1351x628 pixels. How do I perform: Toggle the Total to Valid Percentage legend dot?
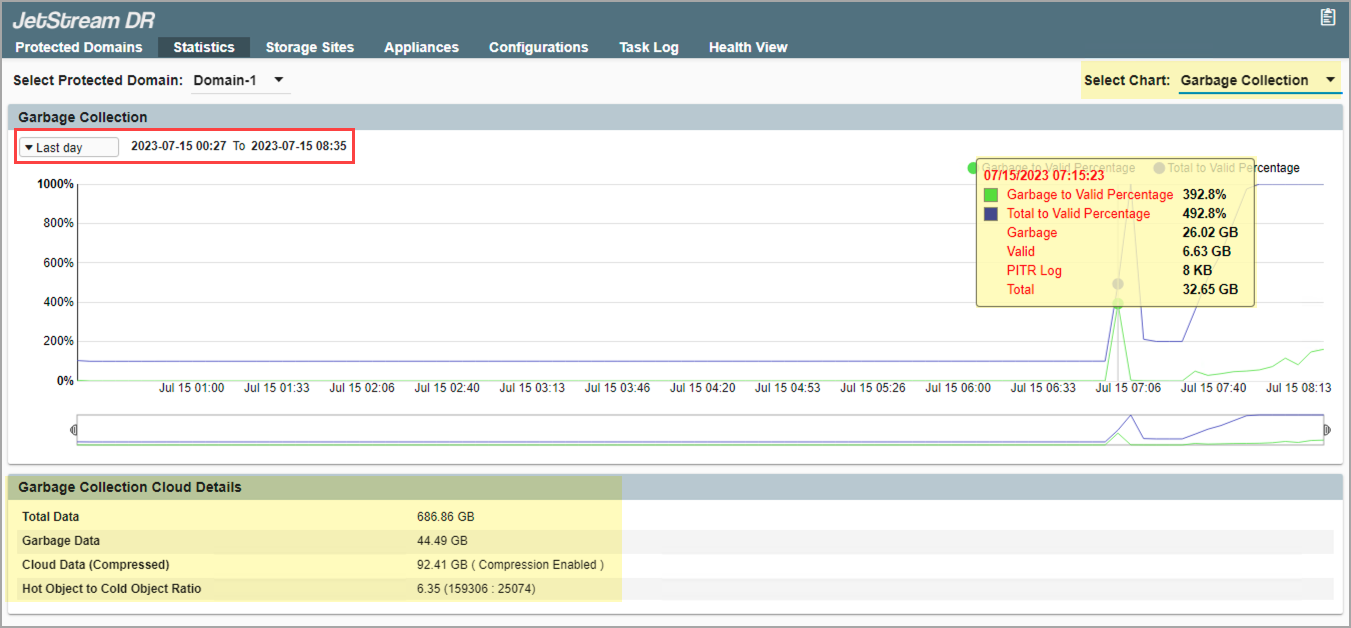coord(1159,168)
